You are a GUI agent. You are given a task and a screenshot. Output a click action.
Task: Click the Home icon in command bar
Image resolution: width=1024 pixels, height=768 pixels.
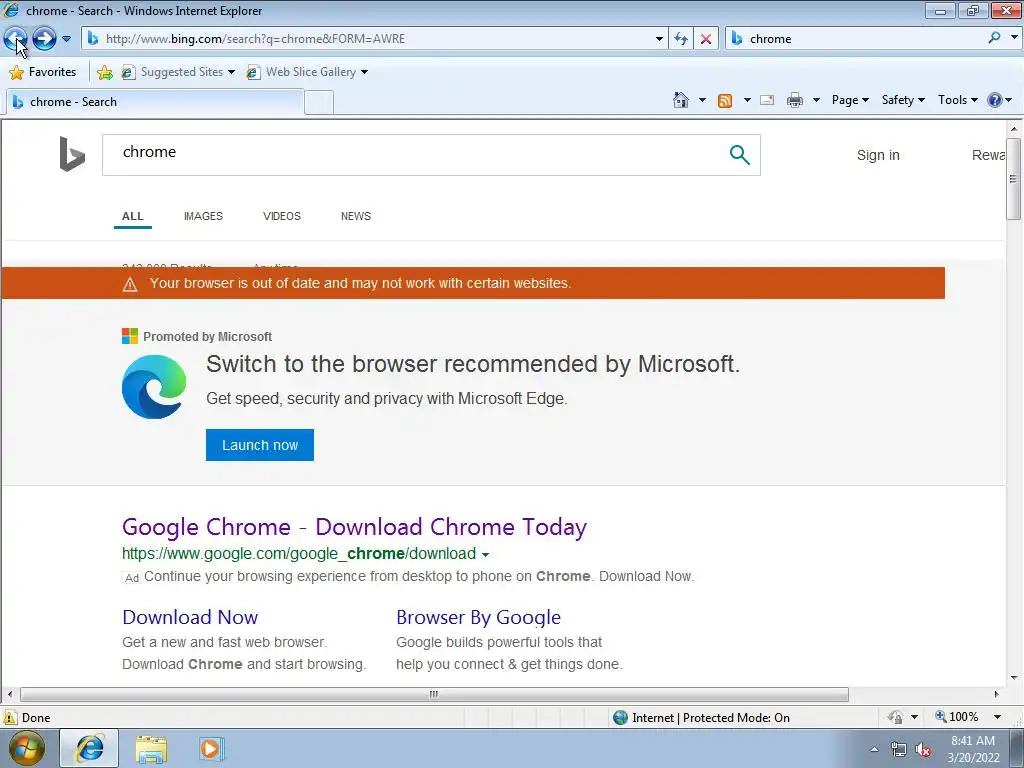680,100
